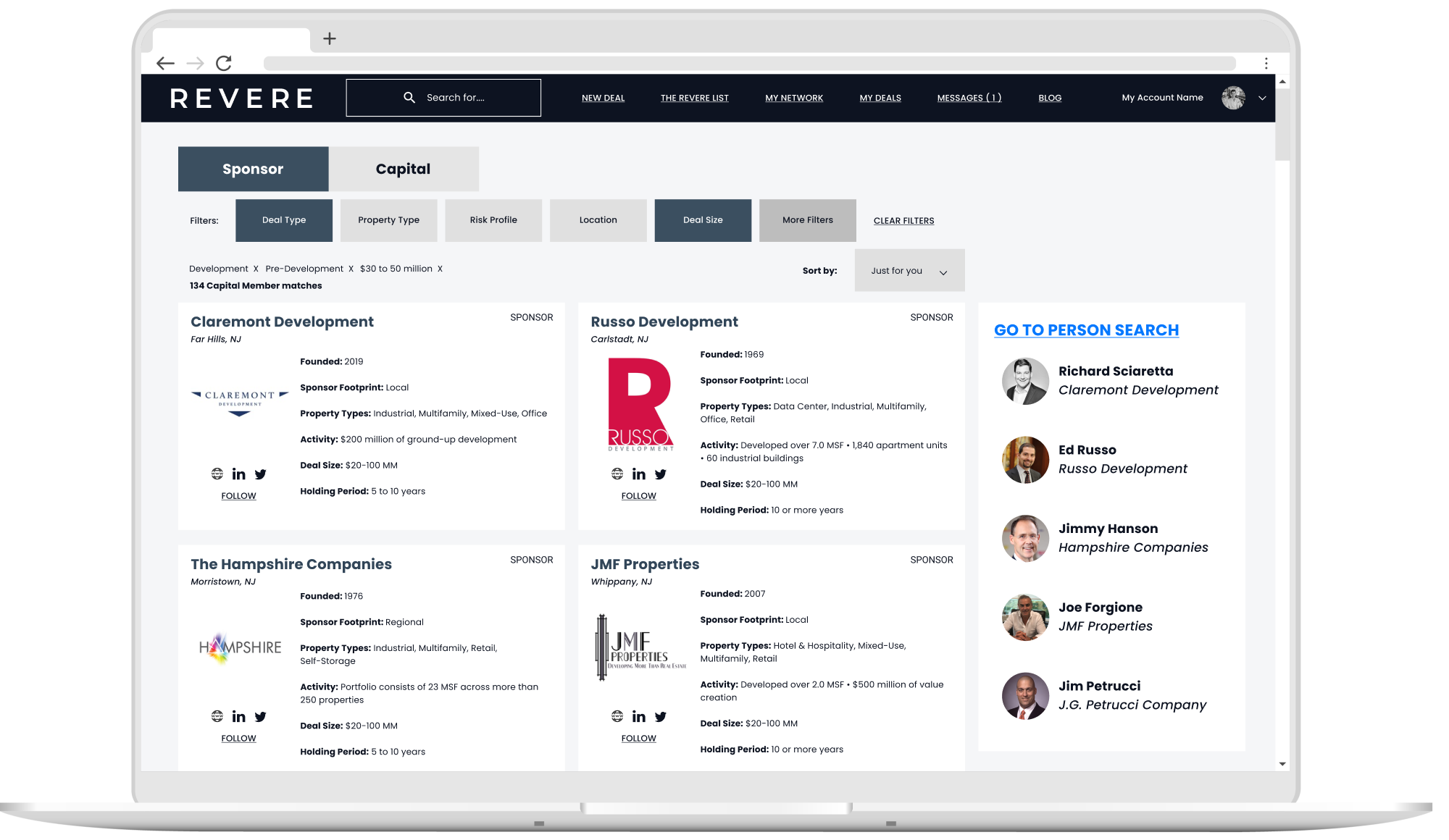Open Claremont Development Twitter icon
This screenshot has height=840, width=1449.
pyautogui.click(x=260, y=474)
